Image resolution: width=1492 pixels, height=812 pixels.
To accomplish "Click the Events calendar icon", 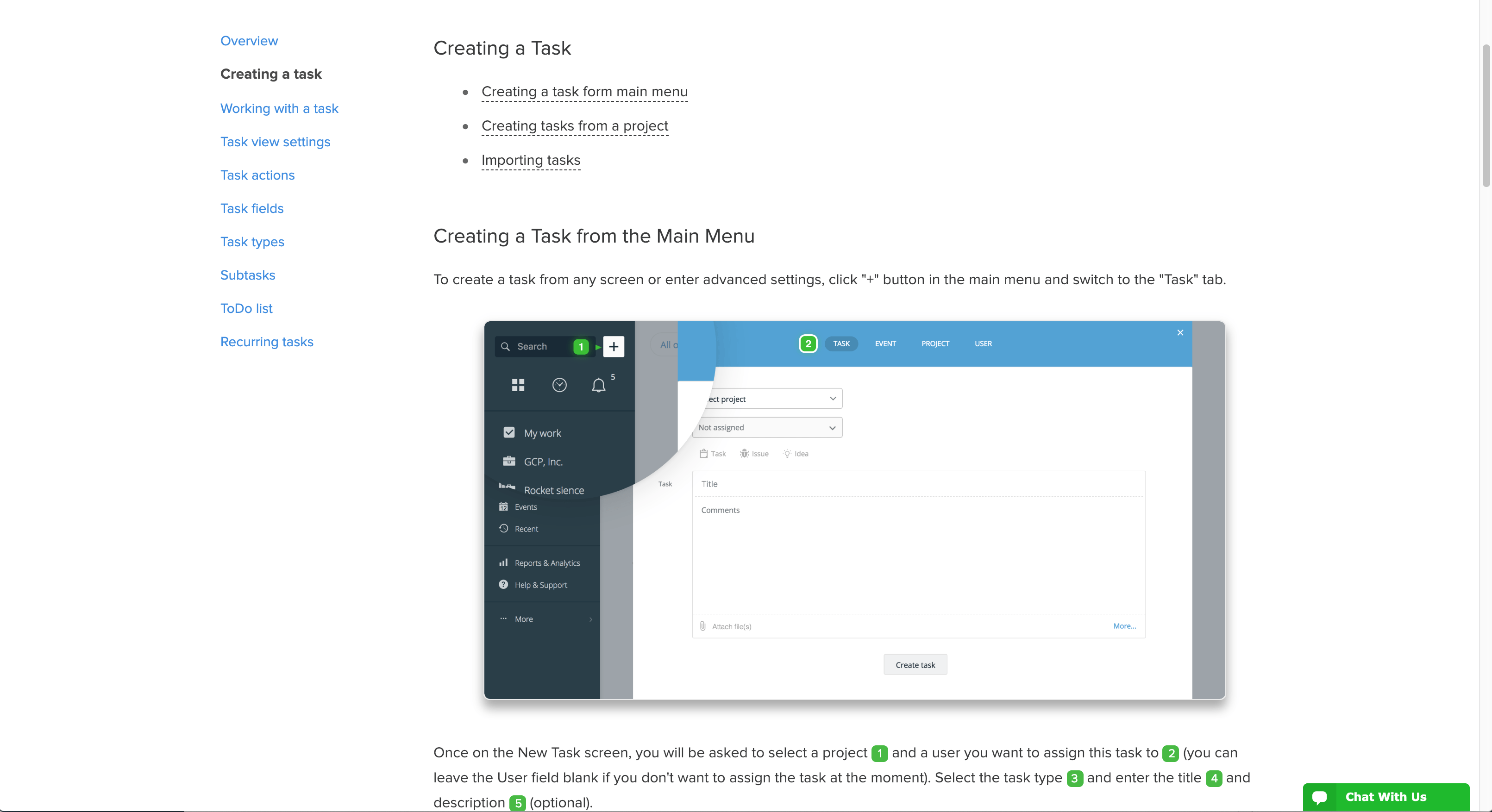I will (503, 507).
